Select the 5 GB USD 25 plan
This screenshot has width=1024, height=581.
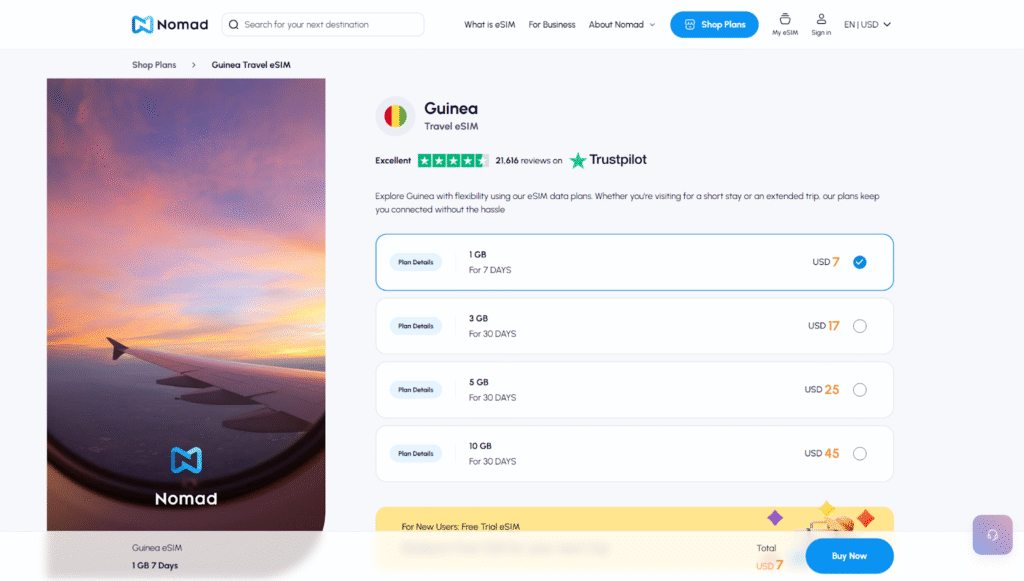click(x=859, y=390)
